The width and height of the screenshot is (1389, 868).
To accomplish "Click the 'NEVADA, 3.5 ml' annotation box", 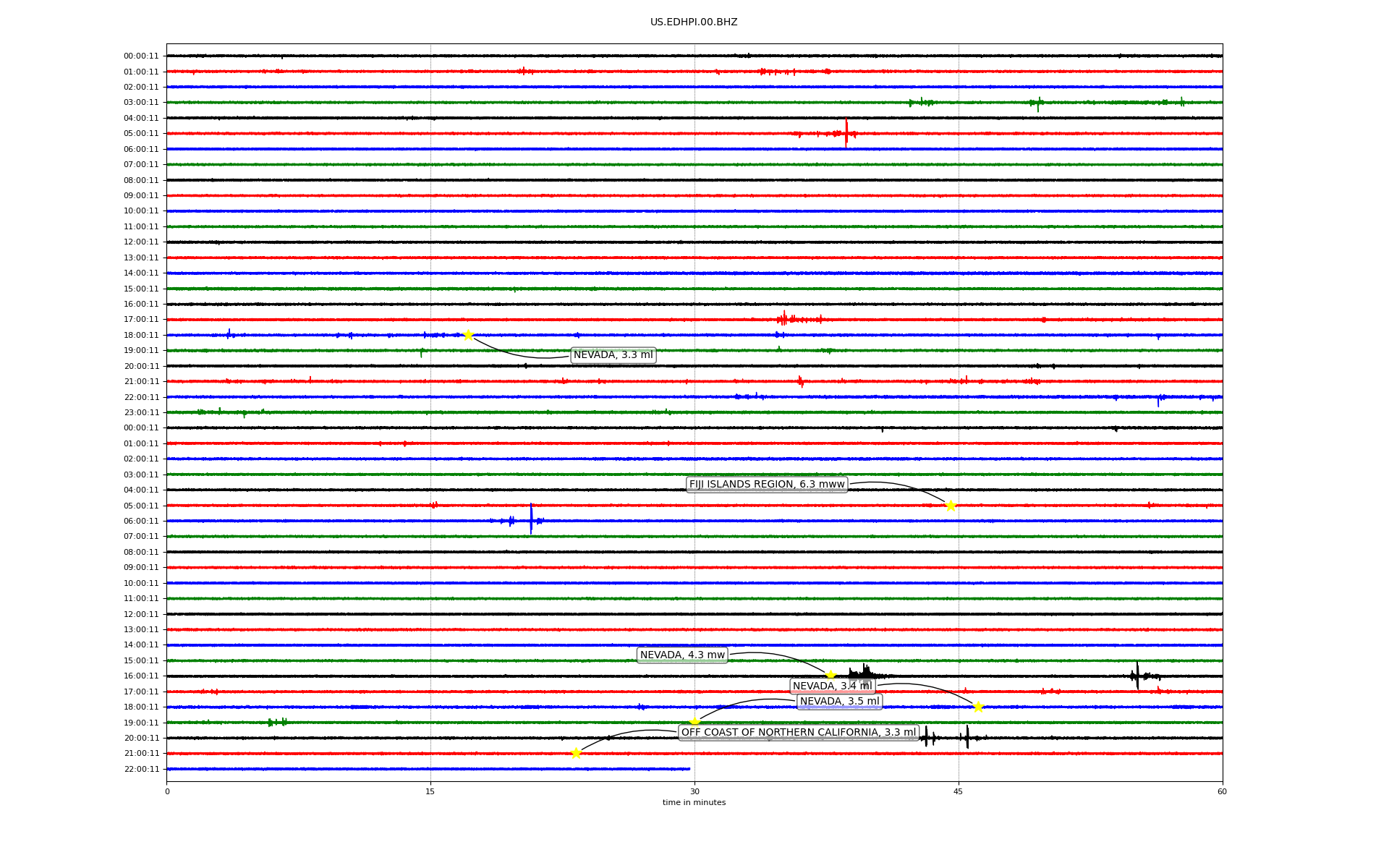I will 839,701.
